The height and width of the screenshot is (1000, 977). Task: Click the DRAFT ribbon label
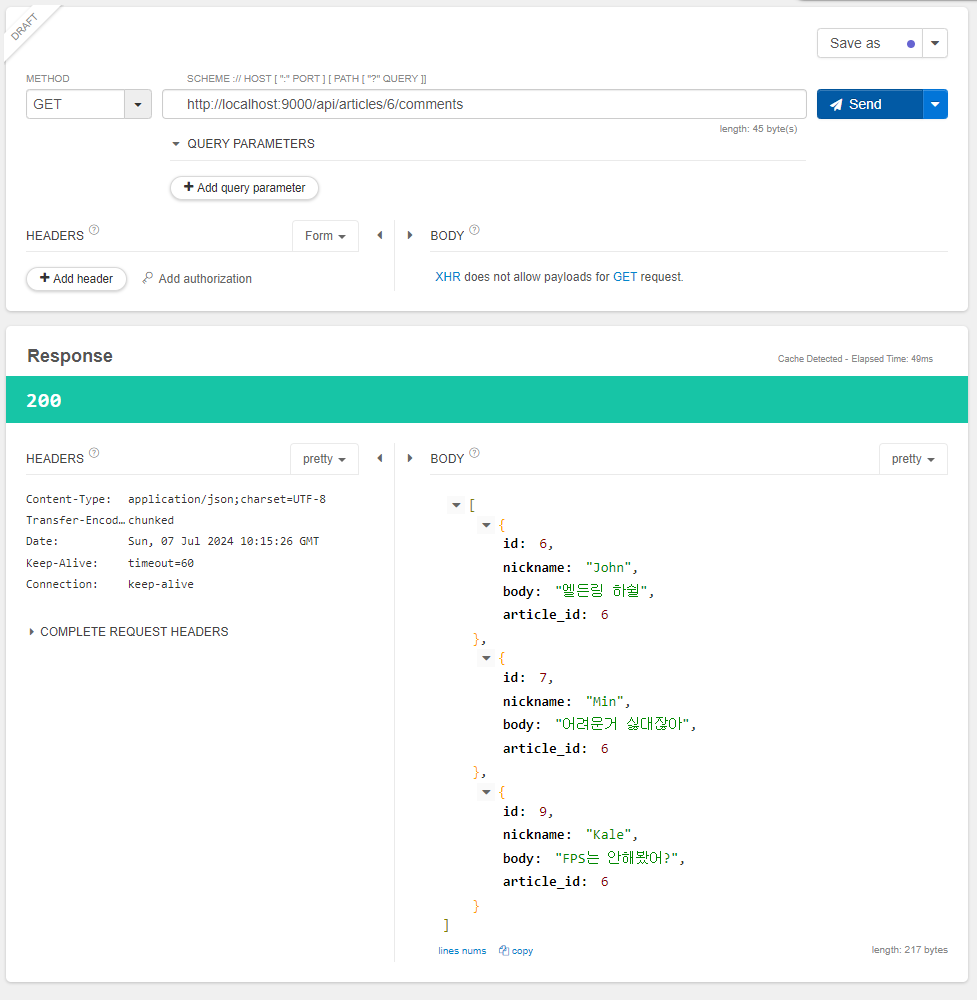click(x=25, y=27)
